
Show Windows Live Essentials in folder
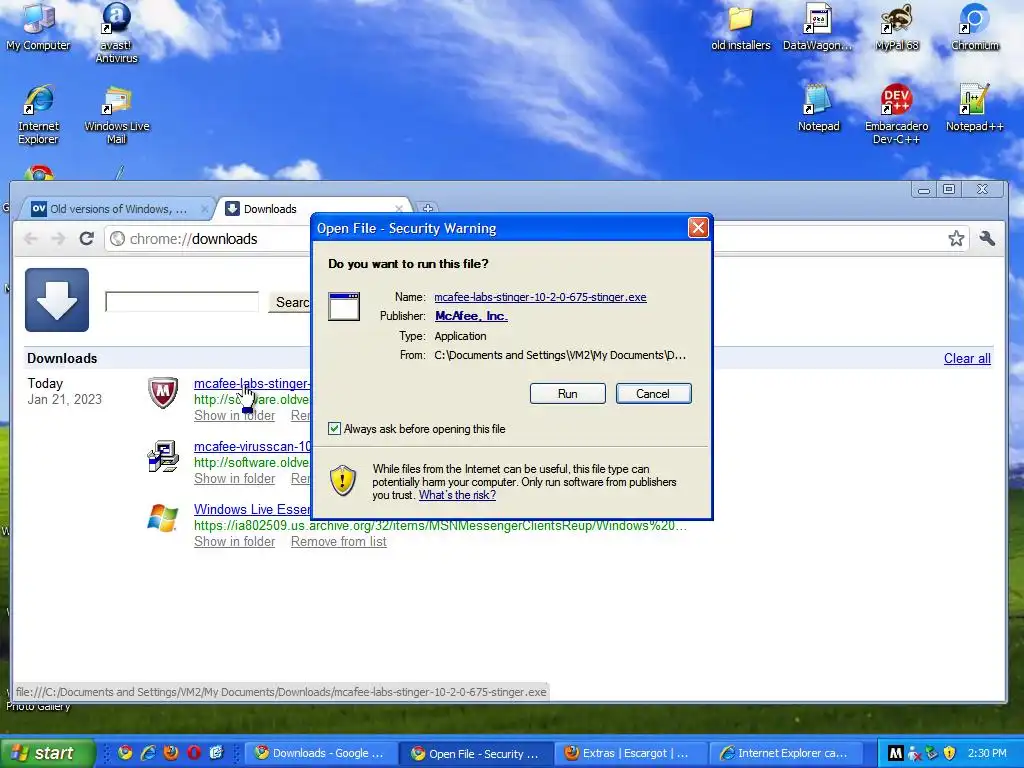234,541
